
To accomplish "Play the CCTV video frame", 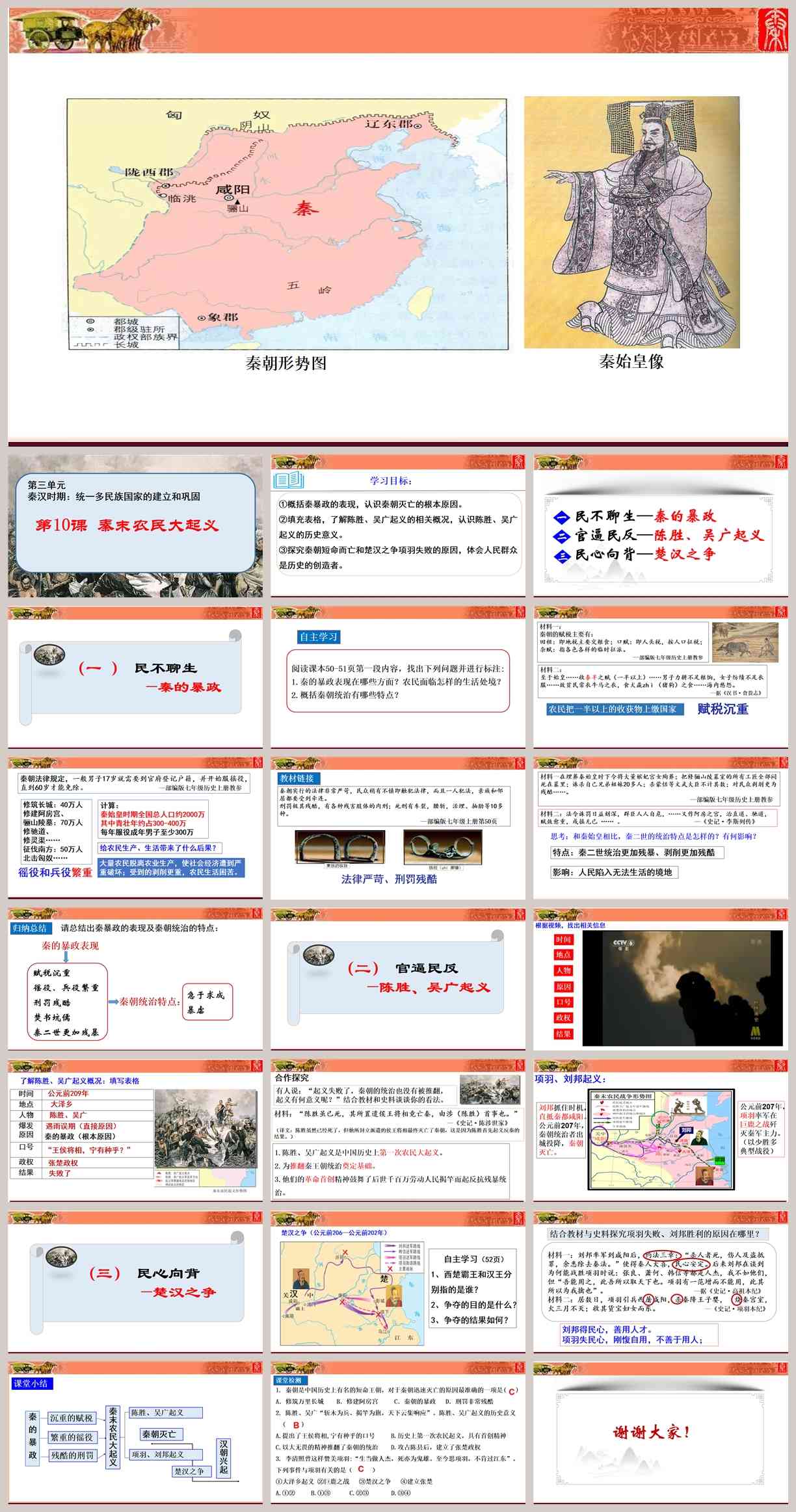I will 683,987.
